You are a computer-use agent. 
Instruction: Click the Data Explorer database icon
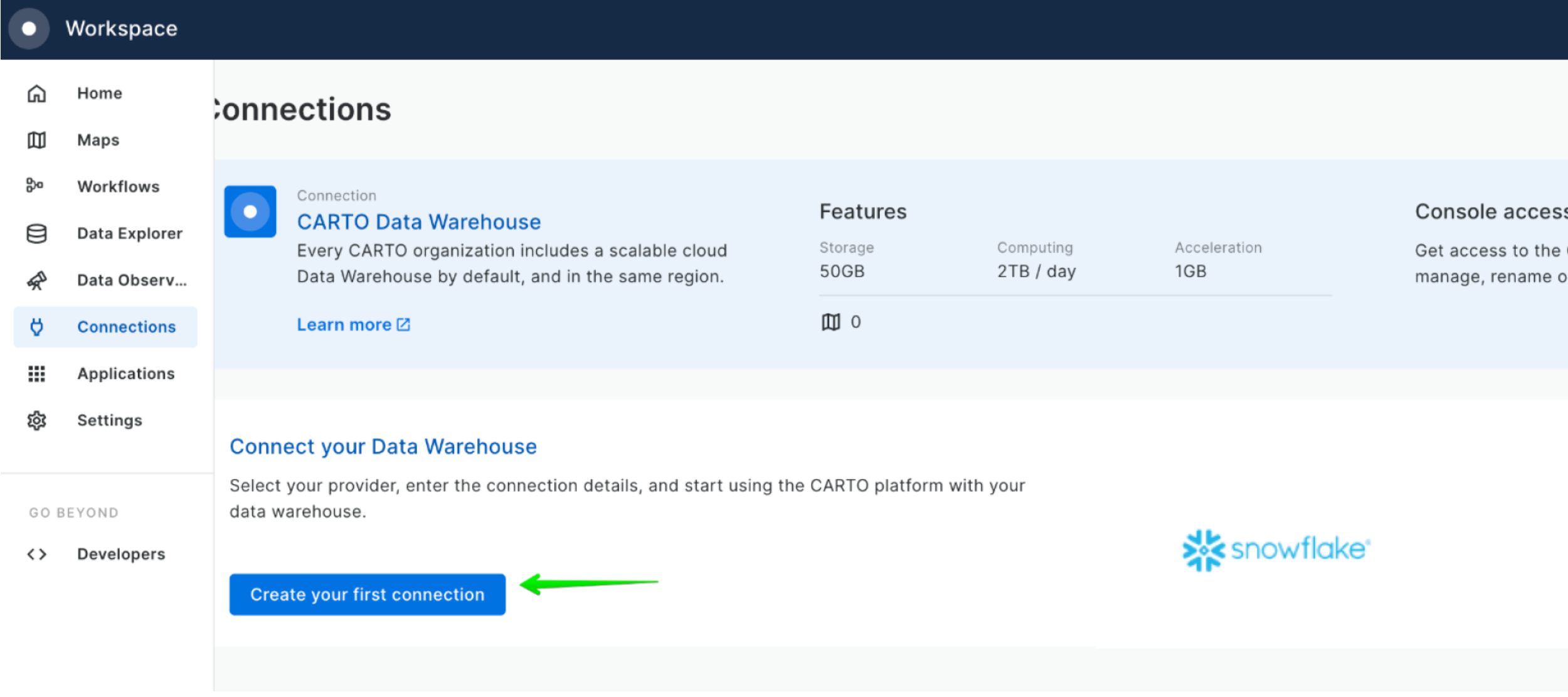point(36,233)
